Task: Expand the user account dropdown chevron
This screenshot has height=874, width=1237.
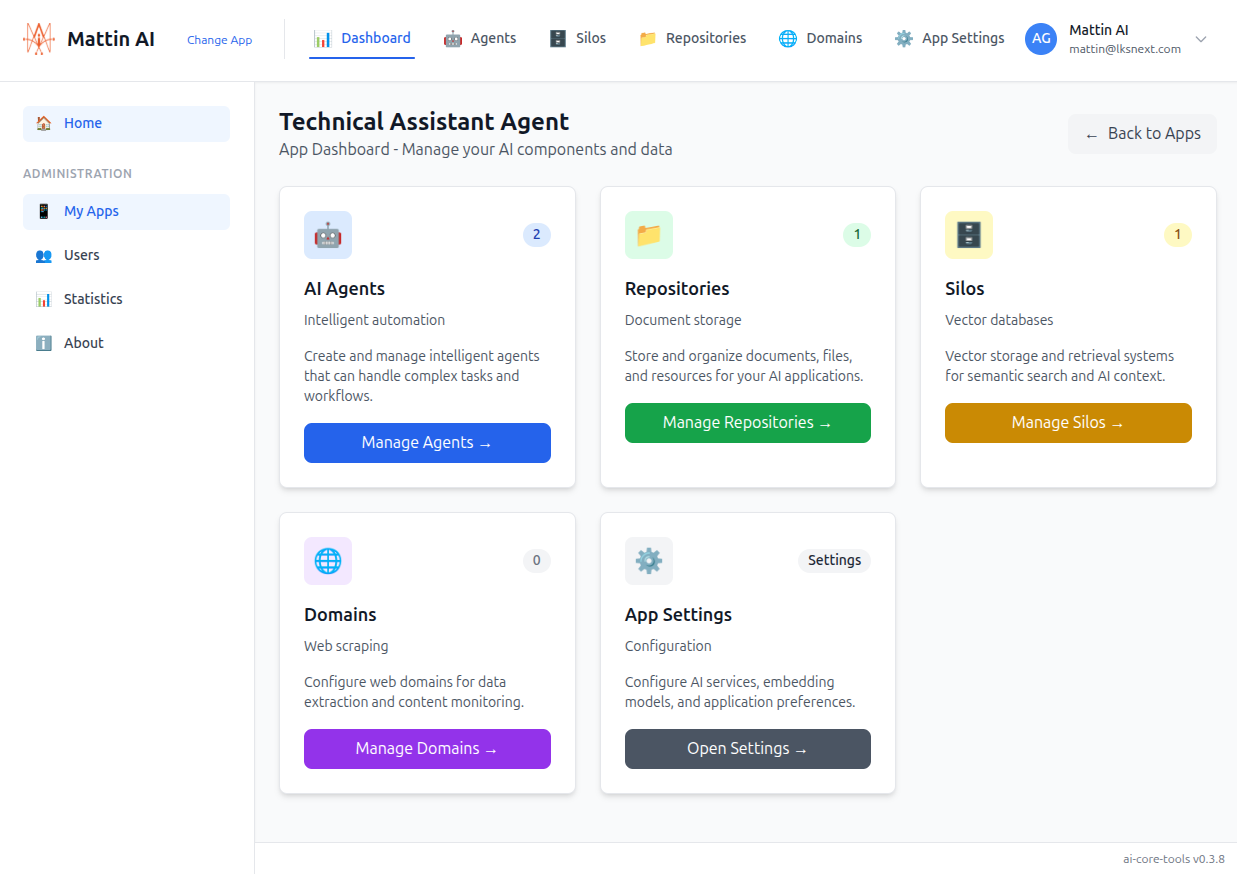Action: 1200,38
